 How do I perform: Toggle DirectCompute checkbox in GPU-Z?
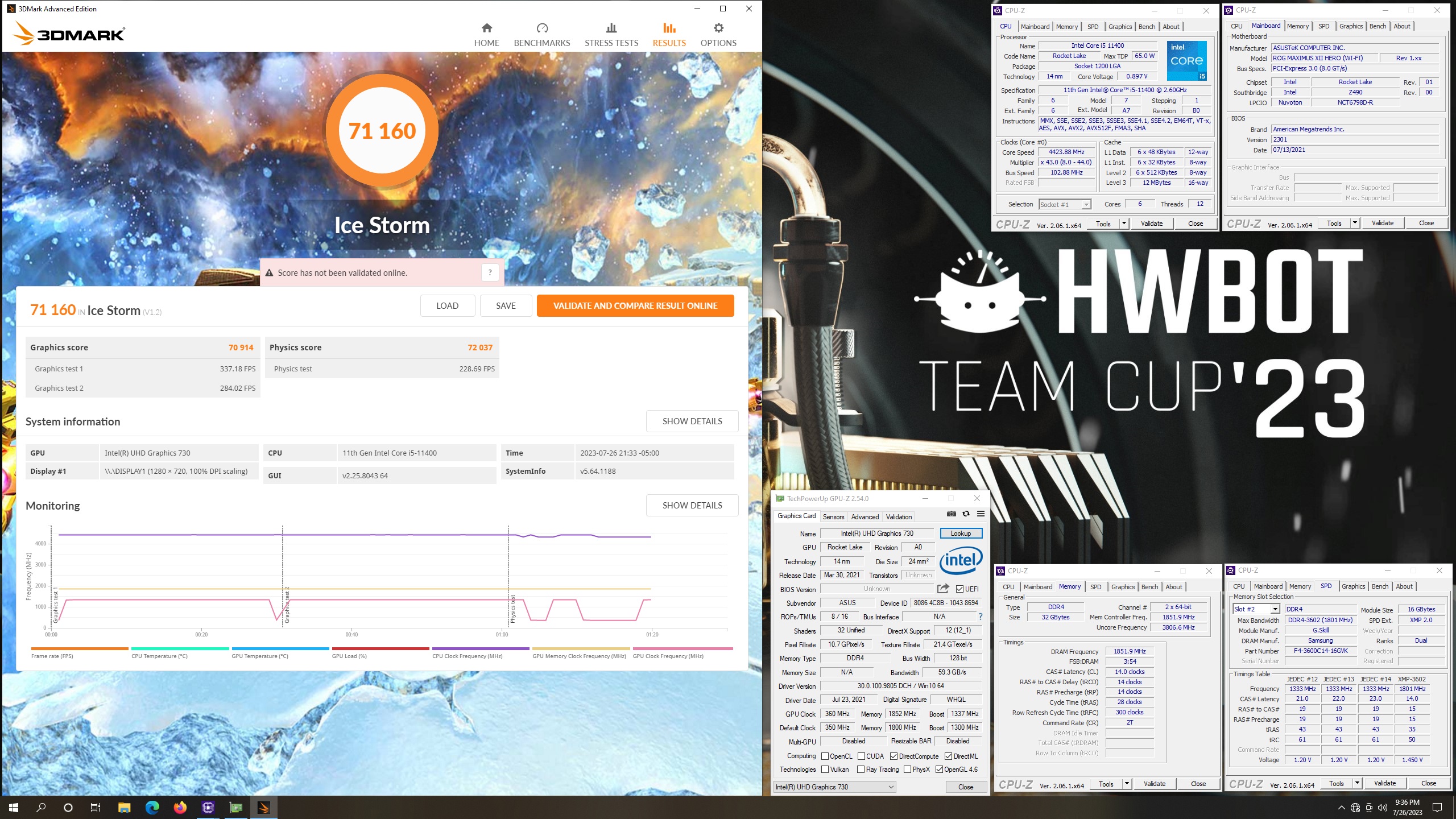click(x=894, y=756)
